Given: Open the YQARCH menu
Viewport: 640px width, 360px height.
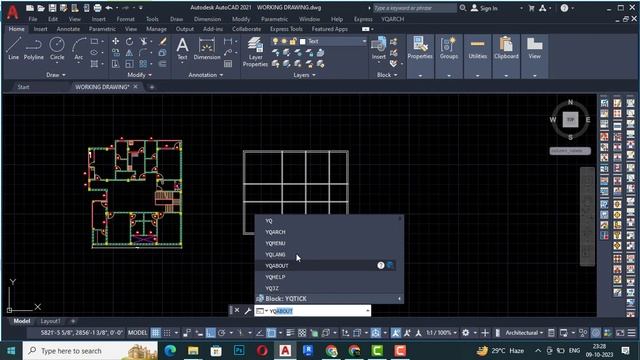Looking at the screenshot, I should pos(392,19).
